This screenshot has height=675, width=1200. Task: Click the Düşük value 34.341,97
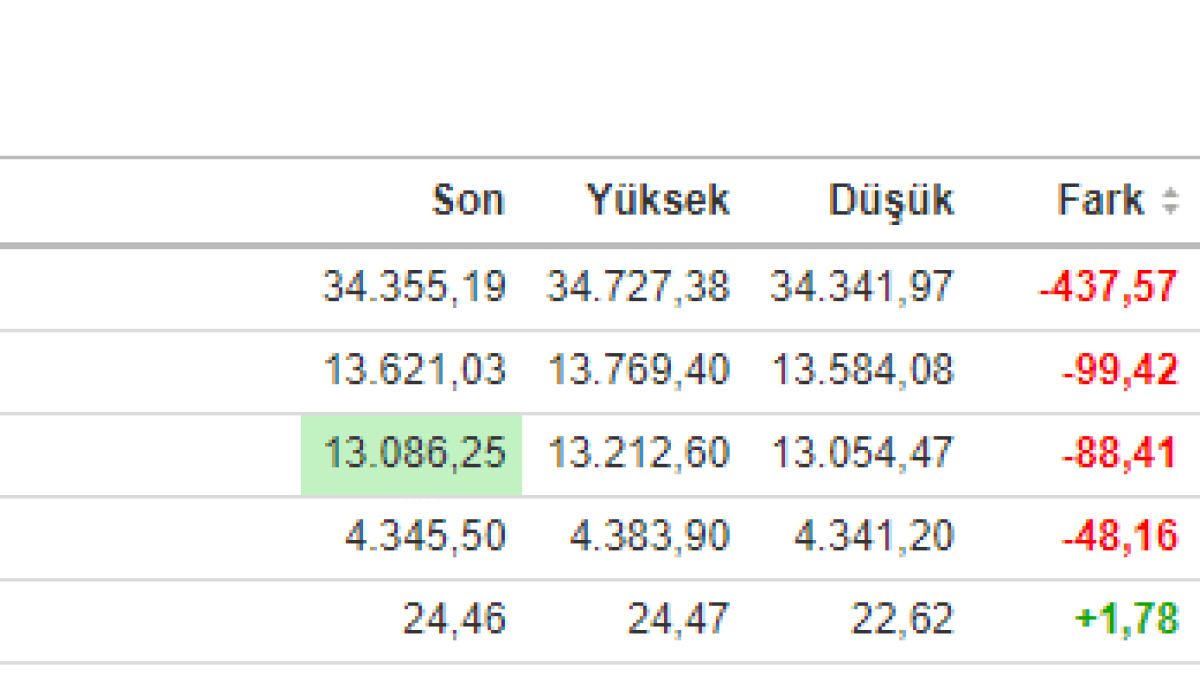pyautogui.click(x=862, y=288)
